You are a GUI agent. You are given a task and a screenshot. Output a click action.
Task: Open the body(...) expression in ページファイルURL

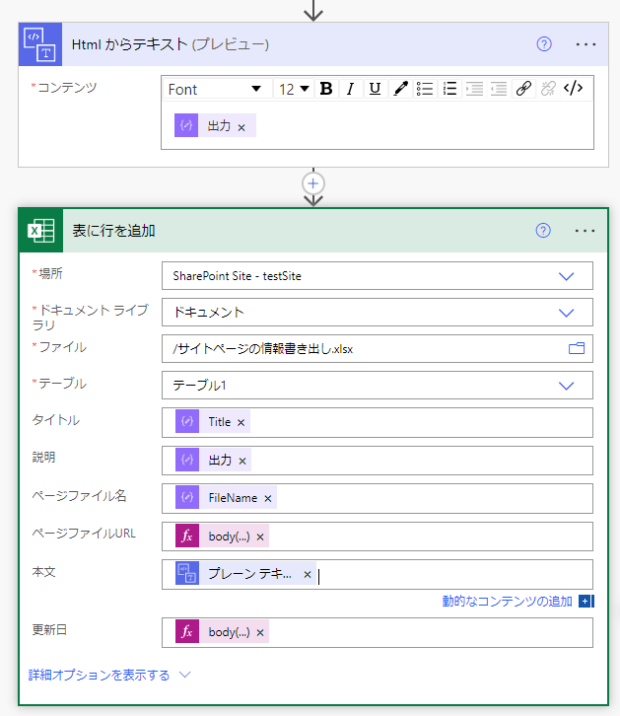click(x=222, y=536)
